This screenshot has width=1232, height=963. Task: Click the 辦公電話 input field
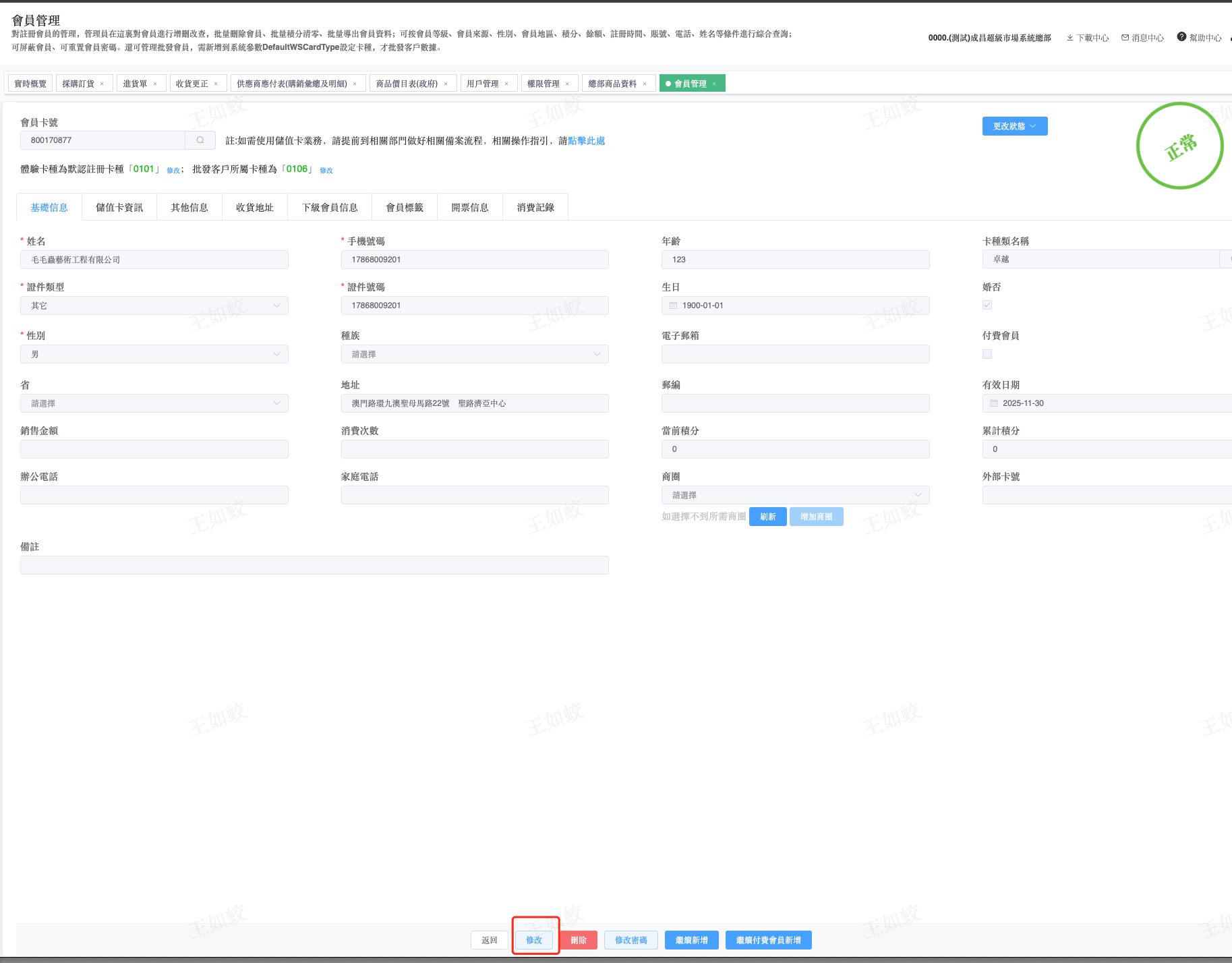pos(154,495)
